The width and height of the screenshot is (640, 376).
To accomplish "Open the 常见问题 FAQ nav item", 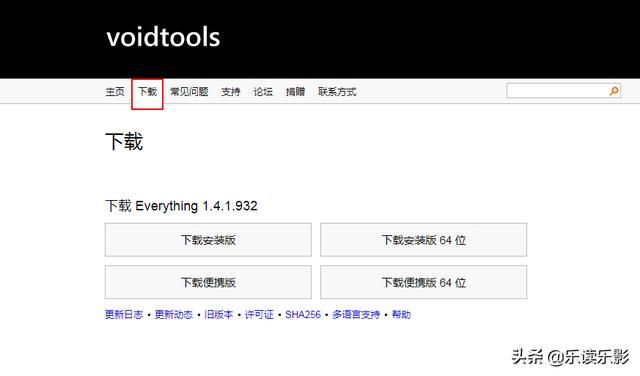I will (189, 91).
